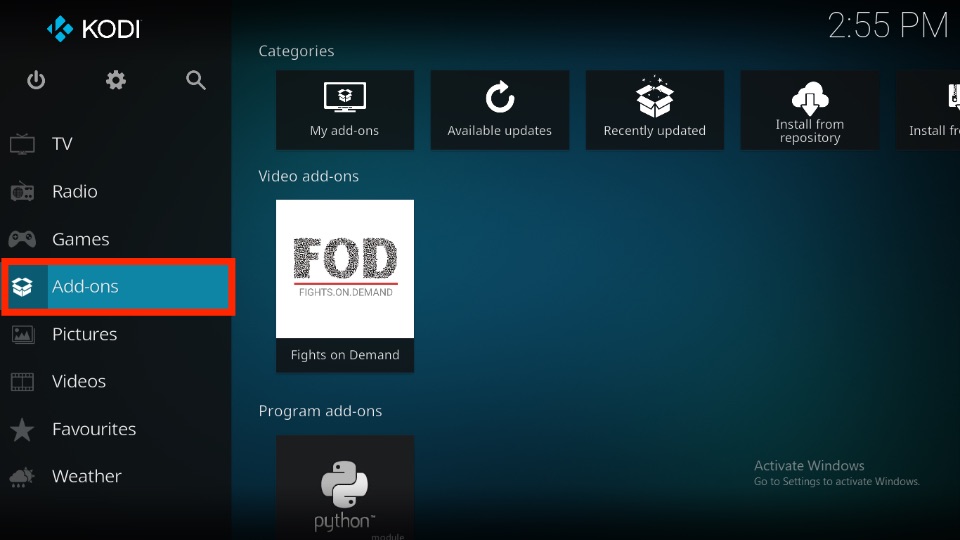Open the Python module program add-on
The height and width of the screenshot is (540, 960).
345,487
